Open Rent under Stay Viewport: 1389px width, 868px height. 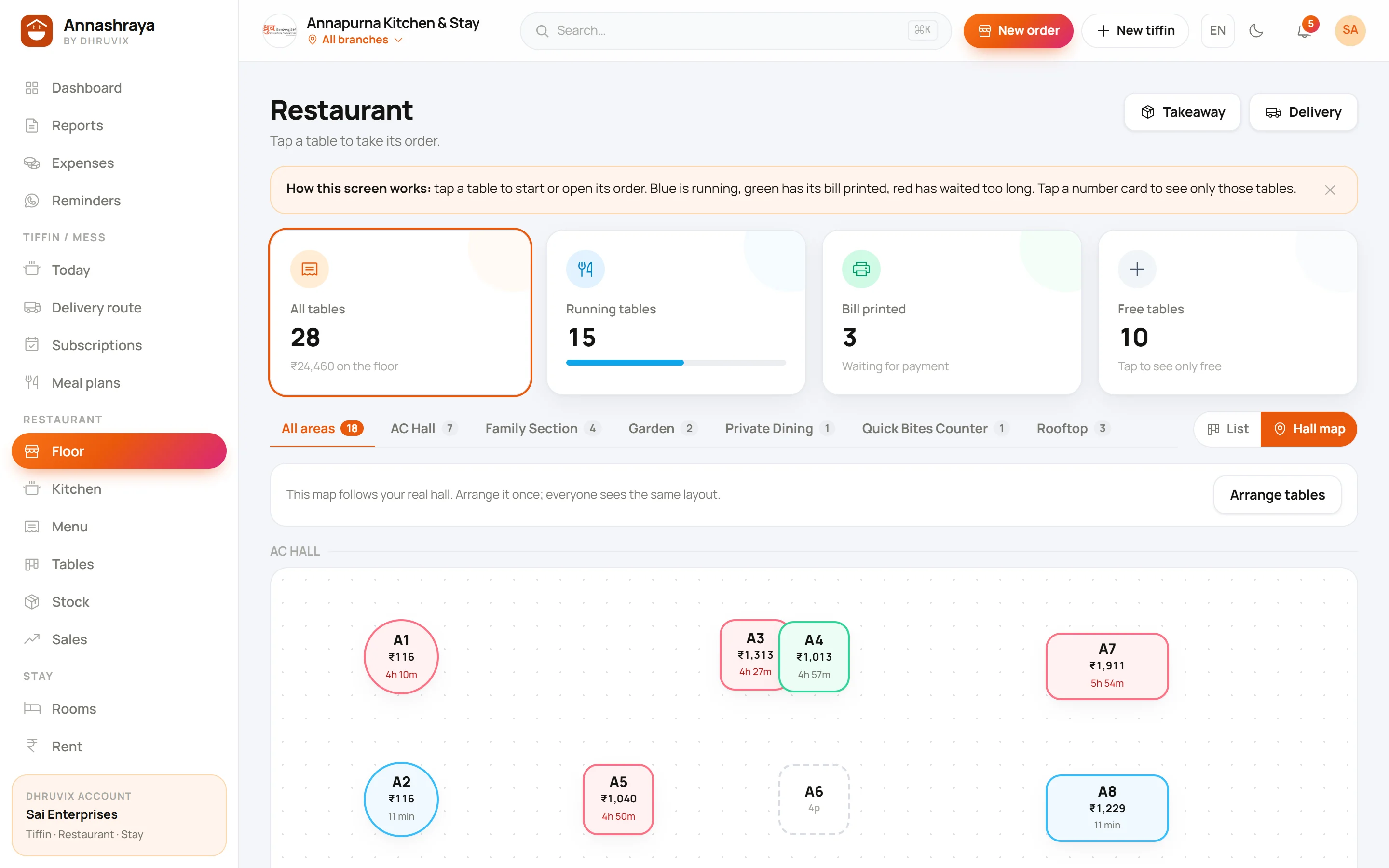(x=119, y=746)
